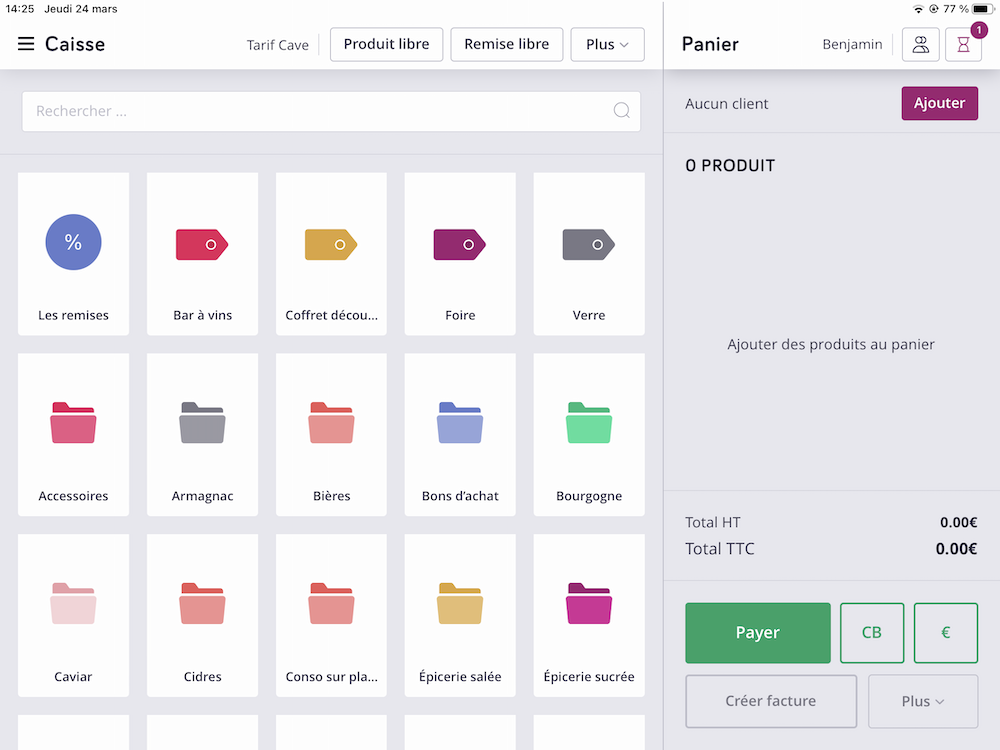Click the Total HT amount 0.00€
Screen dimensions: 1000x750
(x=958, y=523)
